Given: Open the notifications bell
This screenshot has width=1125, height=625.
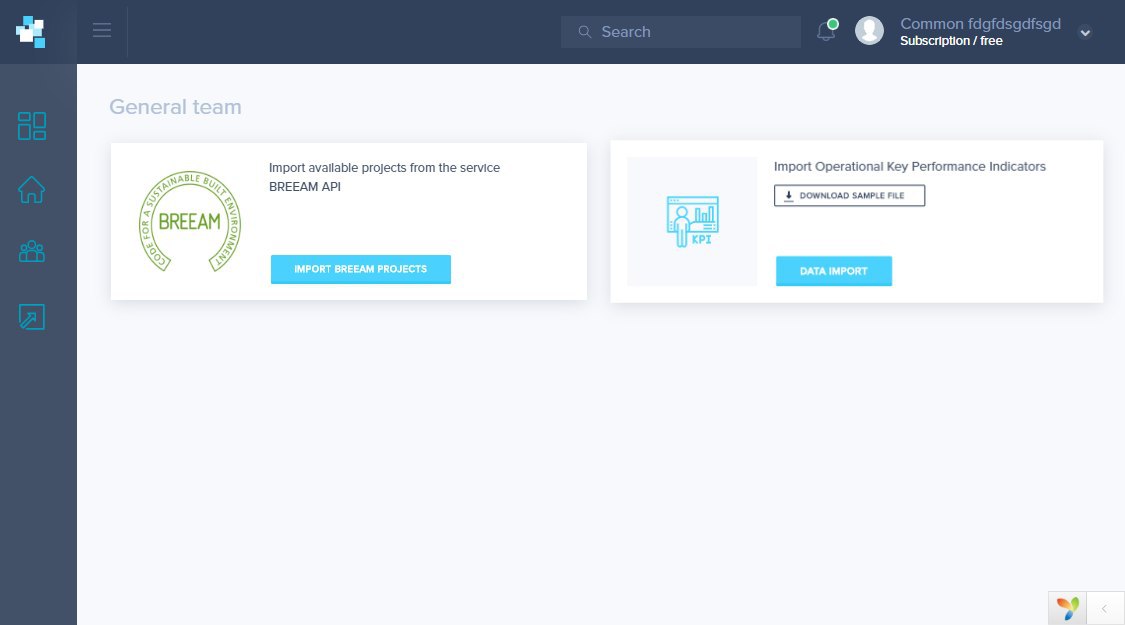Looking at the screenshot, I should click(827, 31).
